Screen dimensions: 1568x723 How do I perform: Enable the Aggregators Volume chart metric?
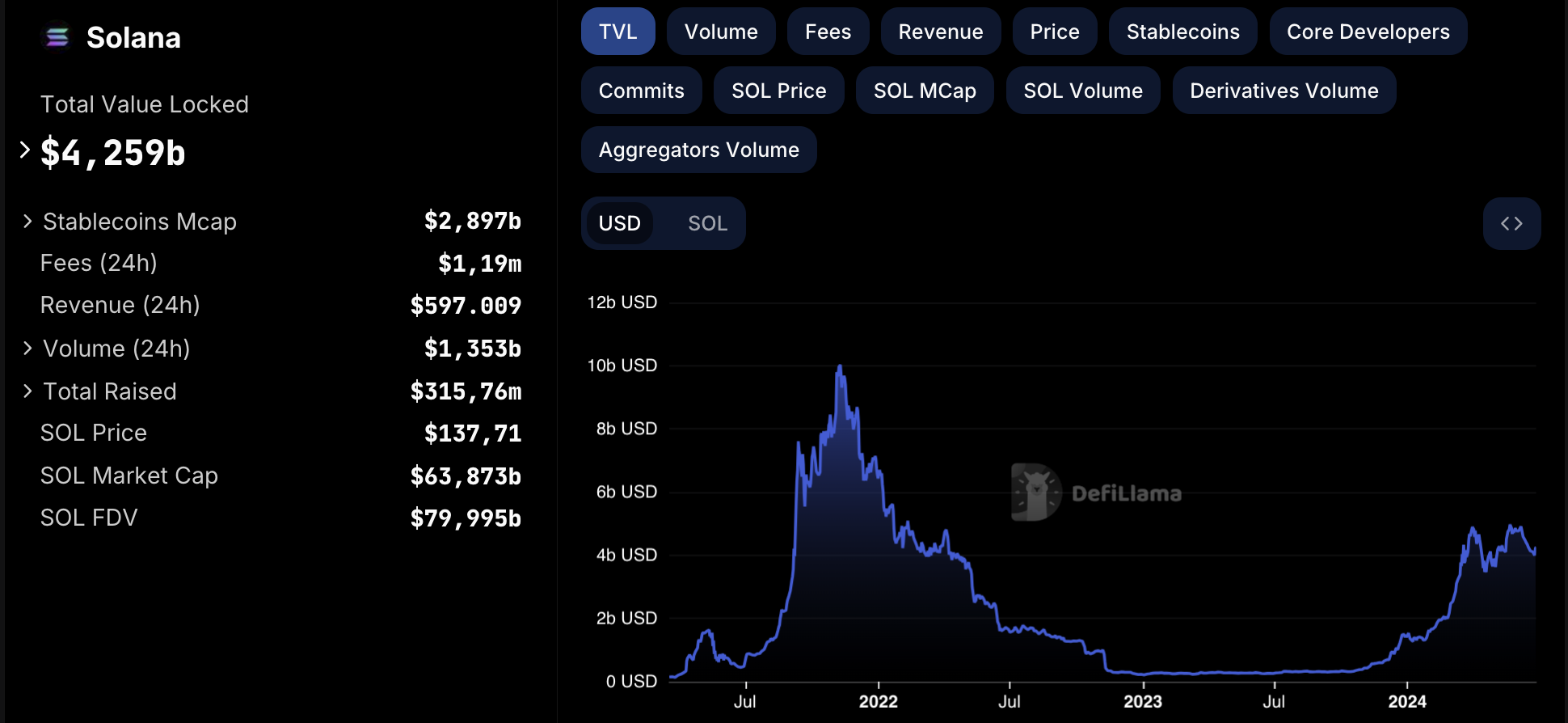point(698,150)
